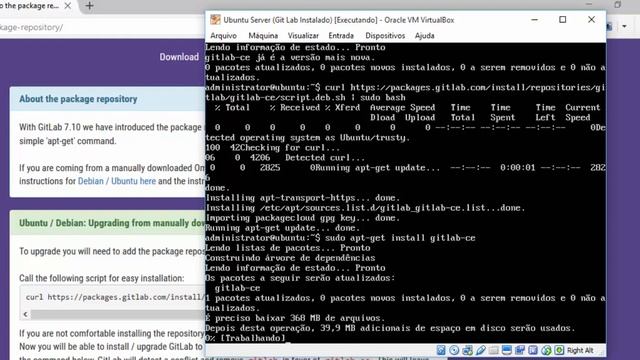The width and height of the screenshot is (640, 360).
Task: Maximize the VirtualBox window
Action: (562, 20)
